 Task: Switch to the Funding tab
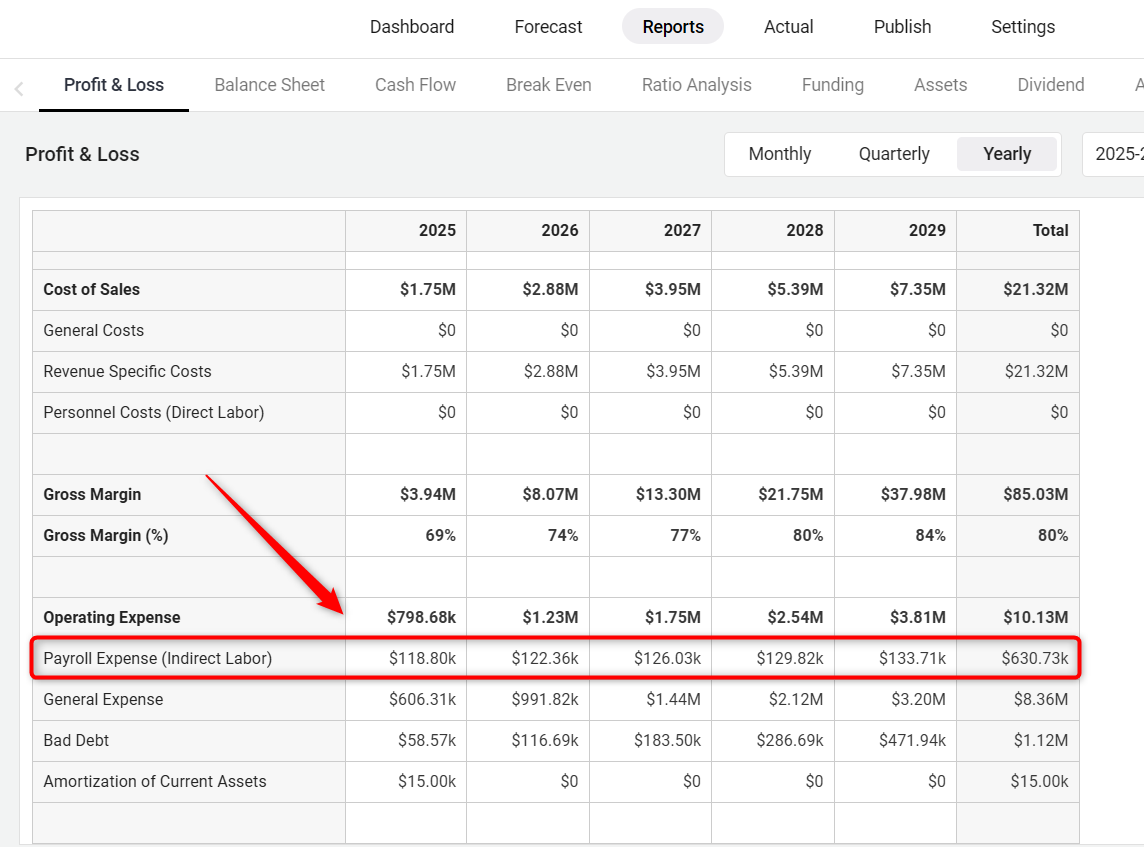(x=832, y=85)
